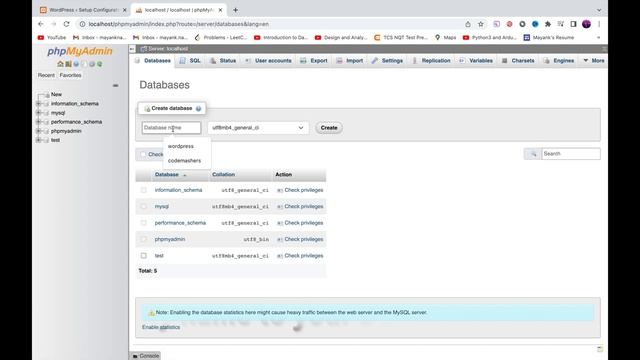The height and width of the screenshot is (360, 640).
Task: Open Chrome side panel icon
Action: (x=573, y=24)
